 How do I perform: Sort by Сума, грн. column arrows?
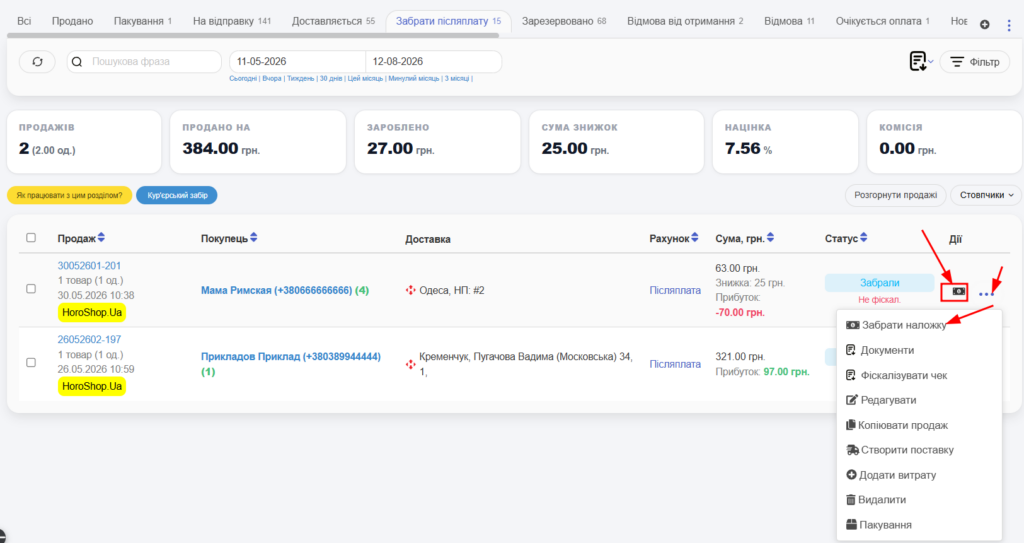click(x=771, y=238)
